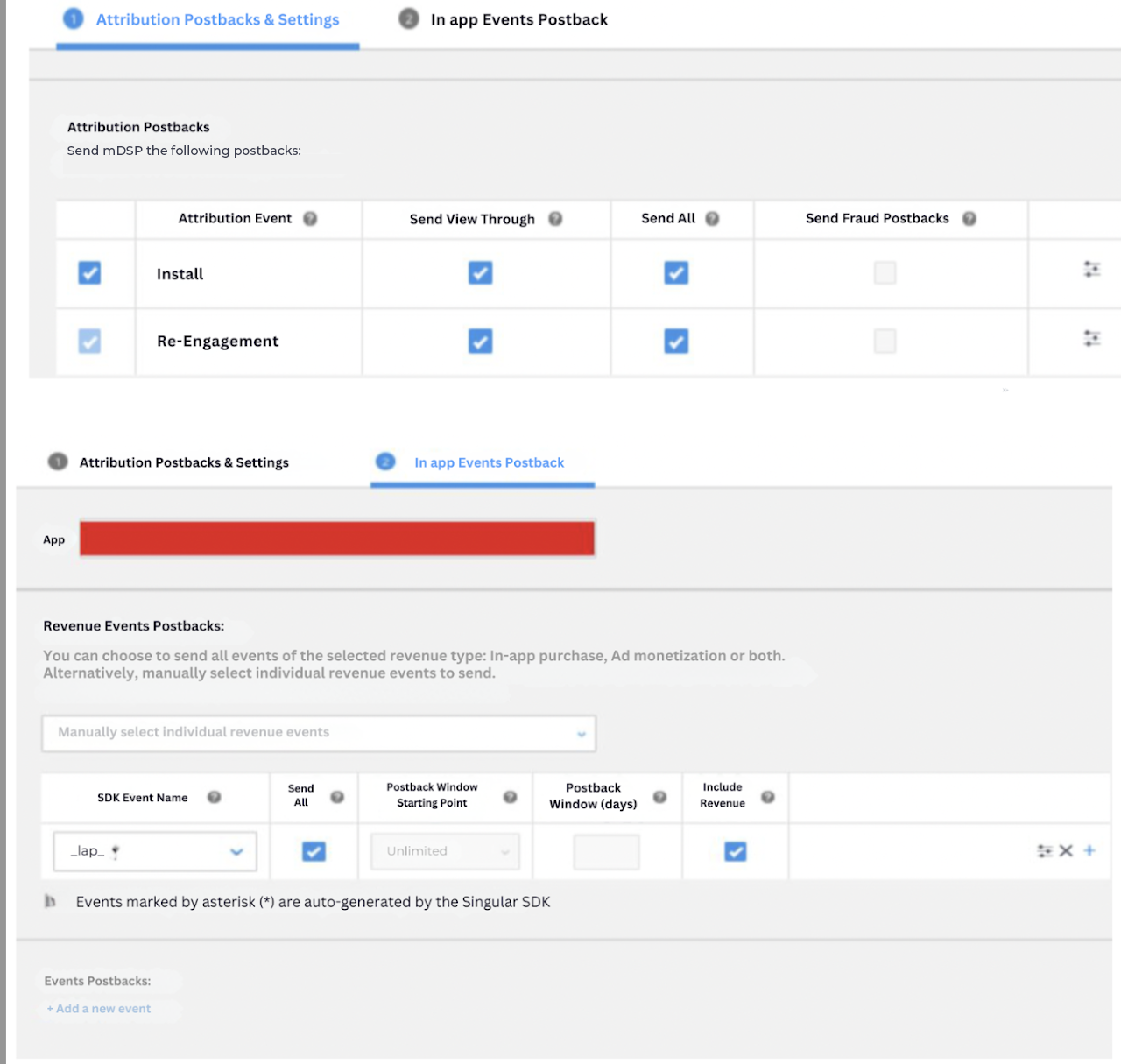Click help icon next to Attribution Event

tap(310, 219)
